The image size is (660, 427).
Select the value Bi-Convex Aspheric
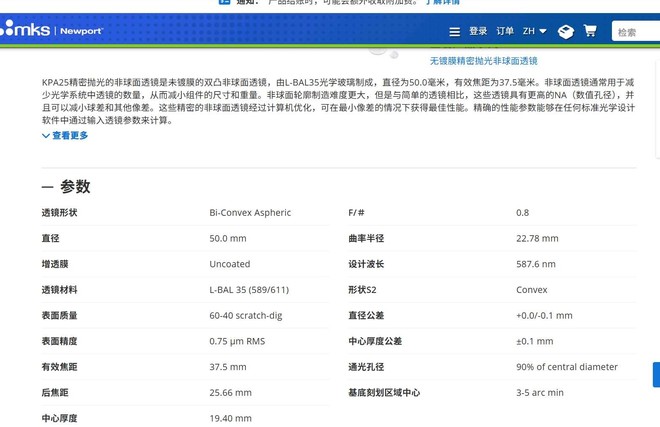(250, 213)
